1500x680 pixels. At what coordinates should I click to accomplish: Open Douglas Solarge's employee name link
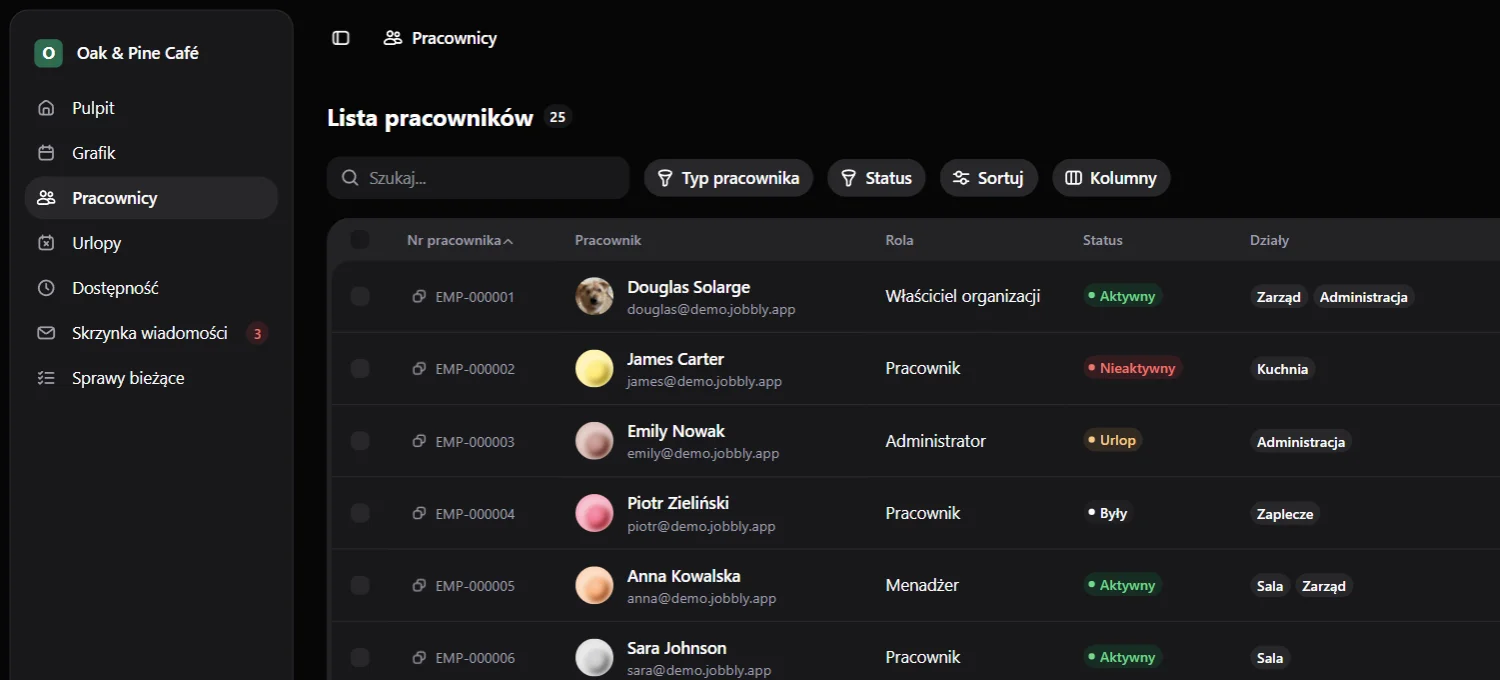click(x=688, y=287)
